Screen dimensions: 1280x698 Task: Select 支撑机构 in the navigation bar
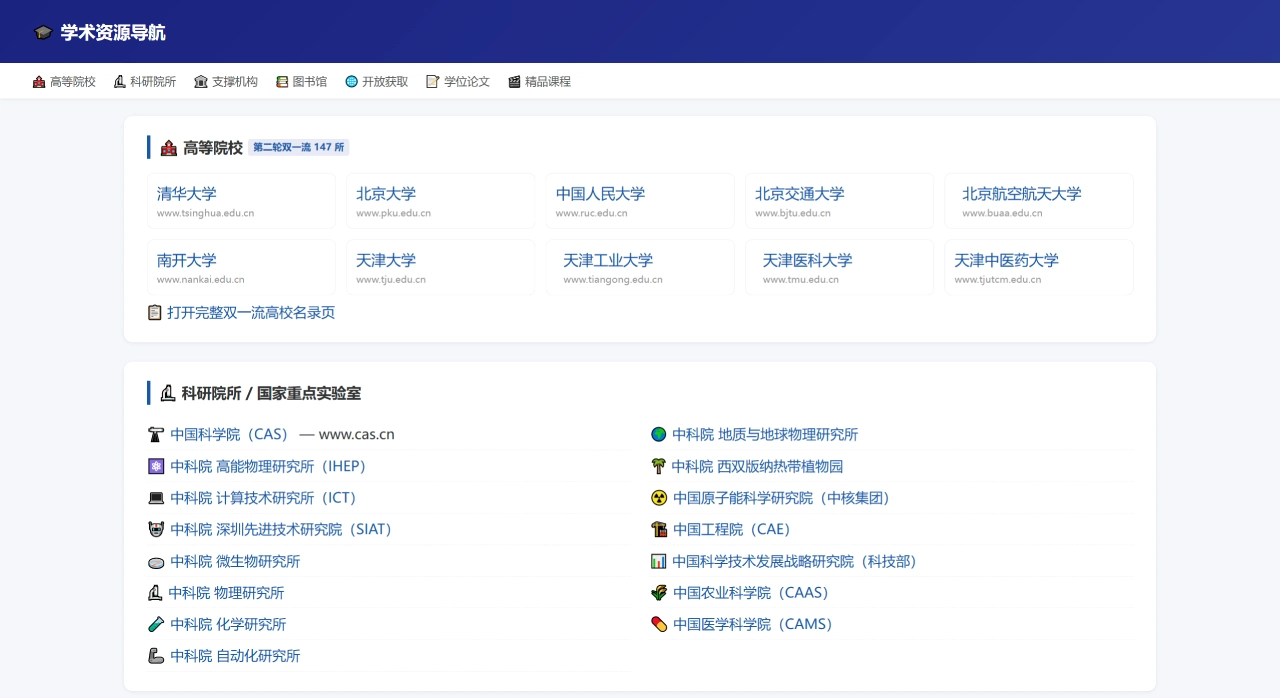(x=226, y=82)
